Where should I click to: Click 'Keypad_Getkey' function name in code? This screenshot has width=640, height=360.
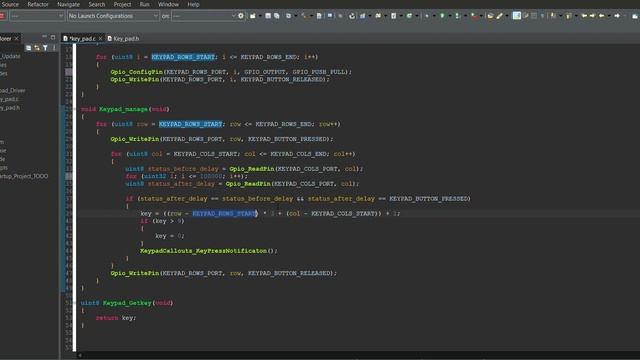(127, 303)
